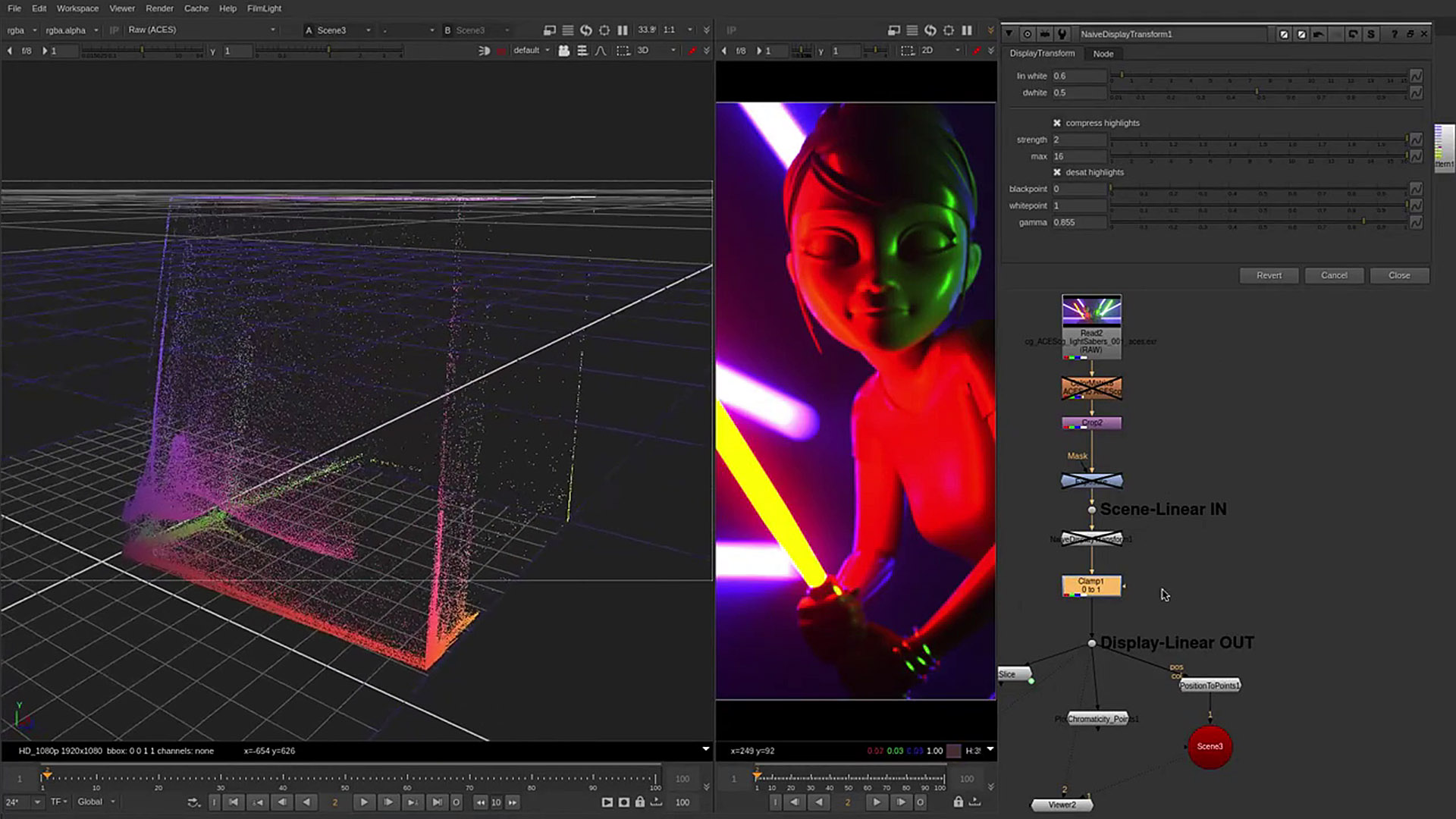Screen dimensions: 1456x819
Task: Toggle the IP button in right viewer
Action: [732, 30]
